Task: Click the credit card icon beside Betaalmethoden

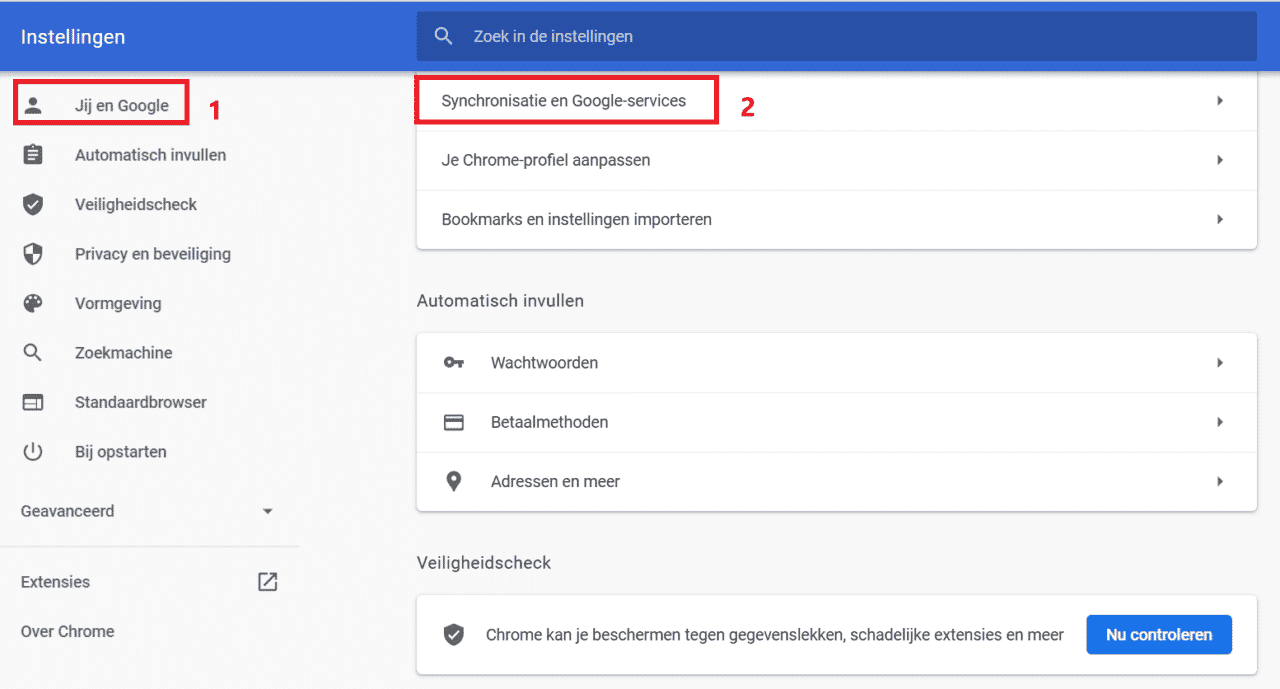Action: point(454,422)
